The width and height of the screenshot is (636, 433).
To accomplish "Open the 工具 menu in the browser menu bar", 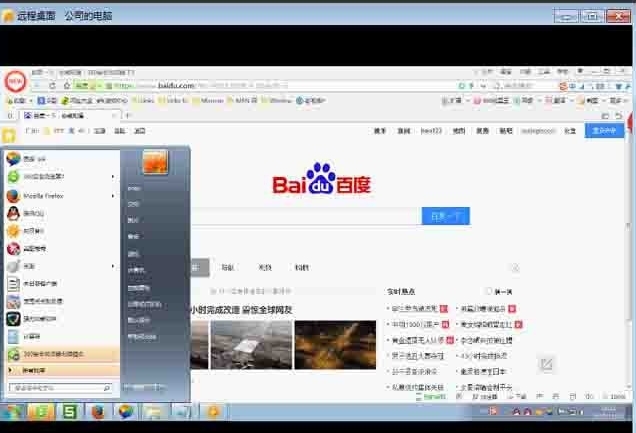I will [x=544, y=72].
